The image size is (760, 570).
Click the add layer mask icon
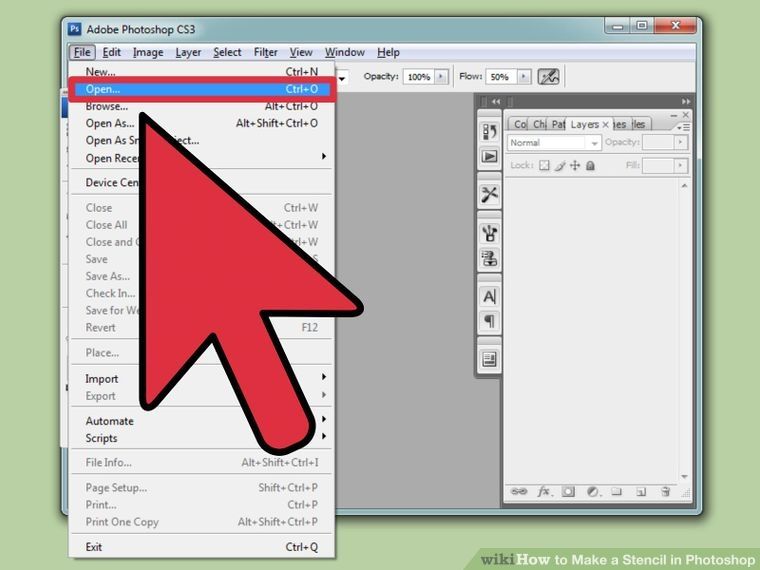coord(568,491)
